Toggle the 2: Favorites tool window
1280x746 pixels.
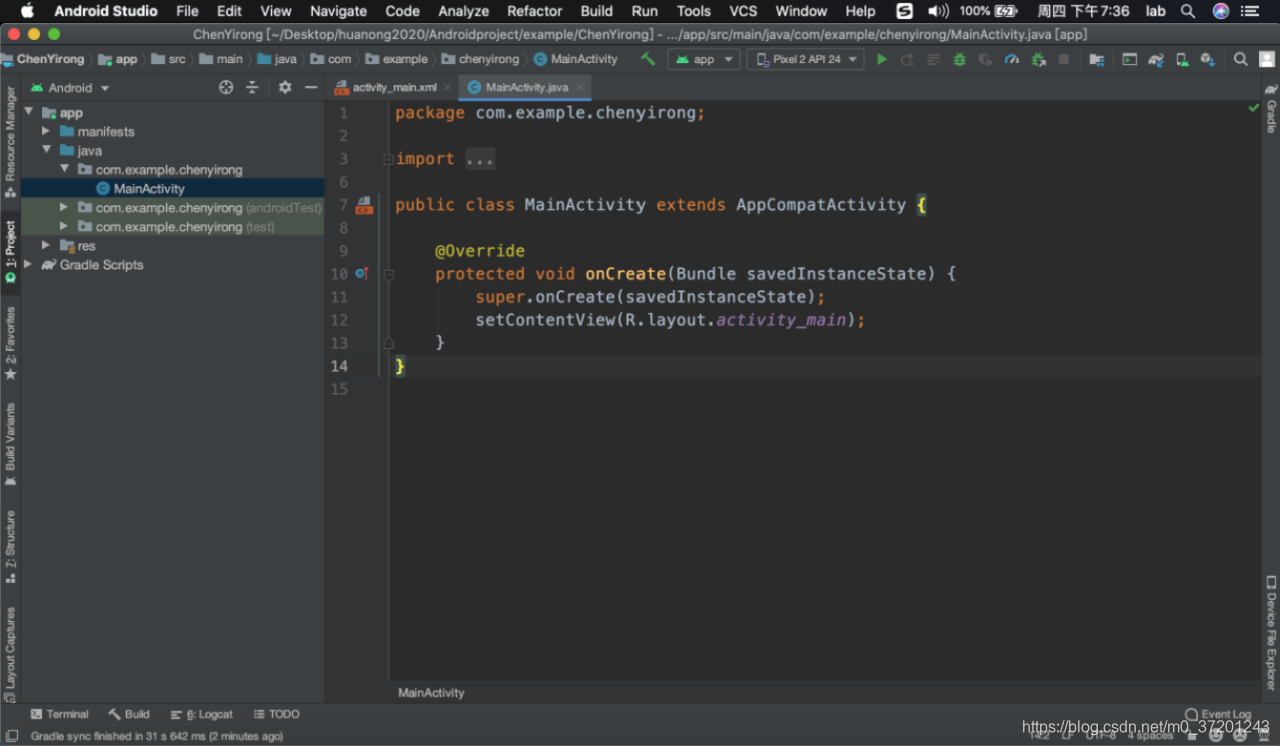(10, 343)
